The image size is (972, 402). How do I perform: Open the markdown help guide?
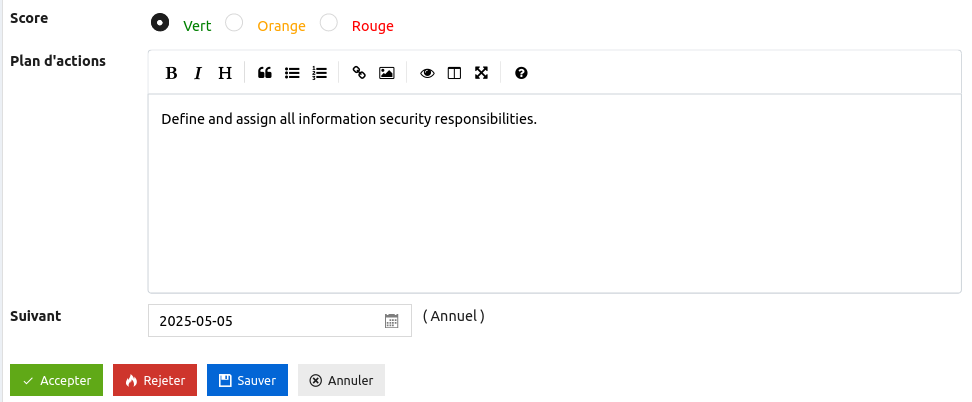pyautogui.click(x=521, y=73)
